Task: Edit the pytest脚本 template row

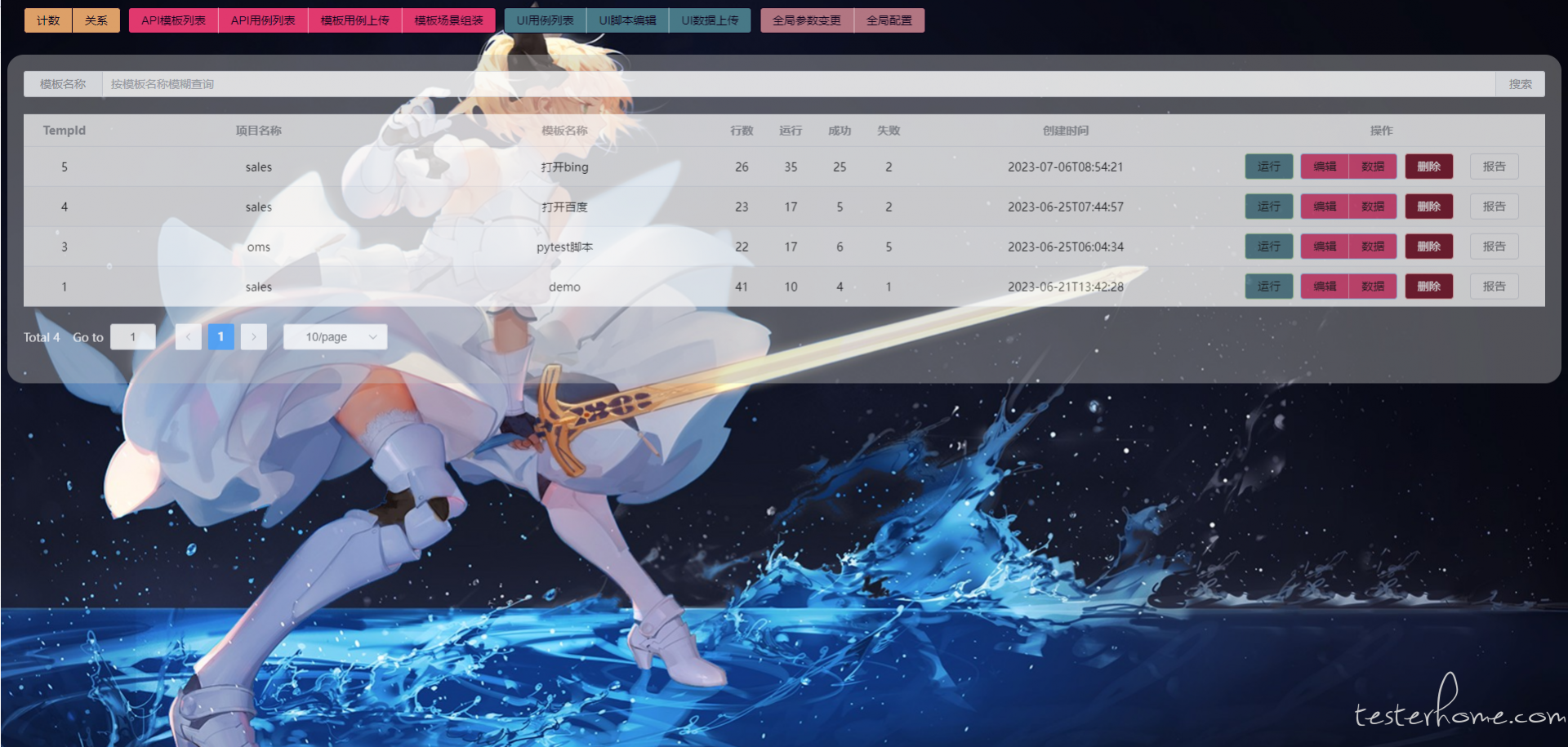Action: click(1325, 247)
